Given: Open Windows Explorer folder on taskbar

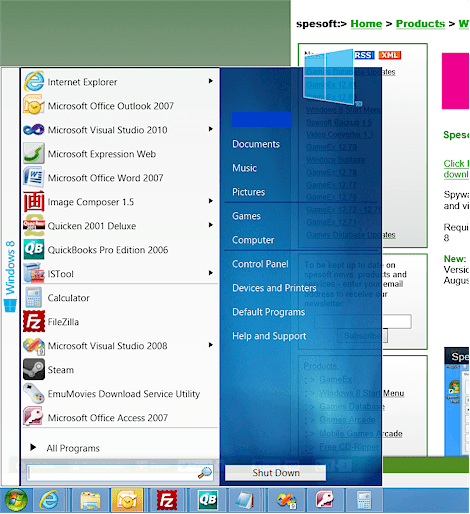Looking at the screenshot, I should (x=90, y=501).
